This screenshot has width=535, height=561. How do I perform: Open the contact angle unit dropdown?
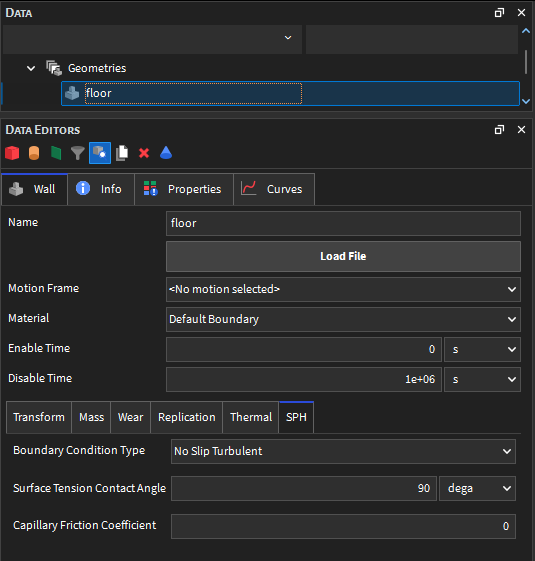(x=477, y=488)
